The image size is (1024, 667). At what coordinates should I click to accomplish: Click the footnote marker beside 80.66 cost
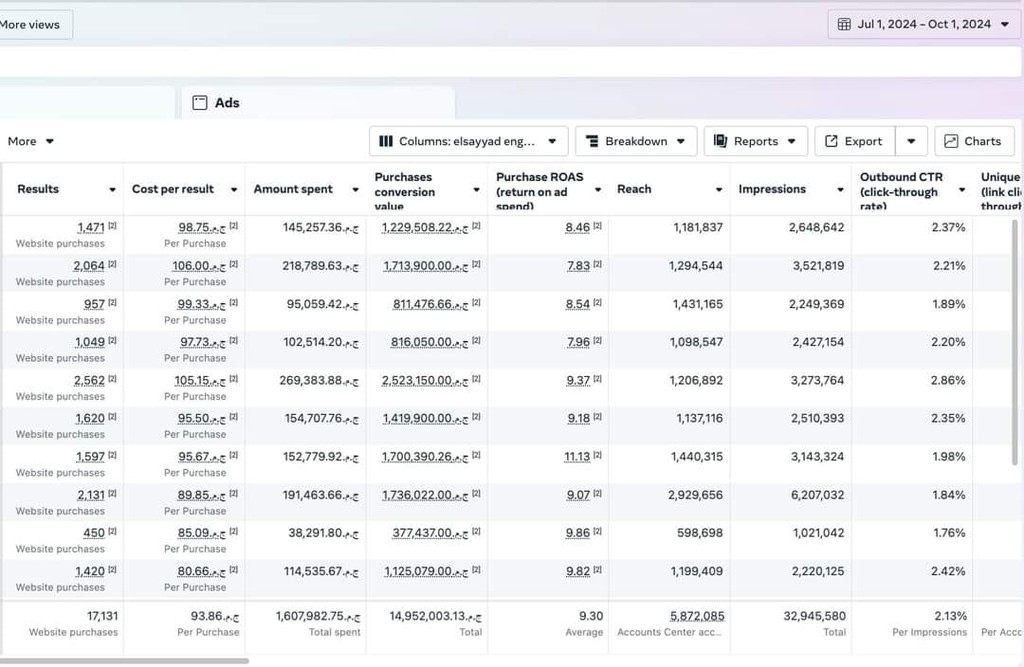pos(234,570)
